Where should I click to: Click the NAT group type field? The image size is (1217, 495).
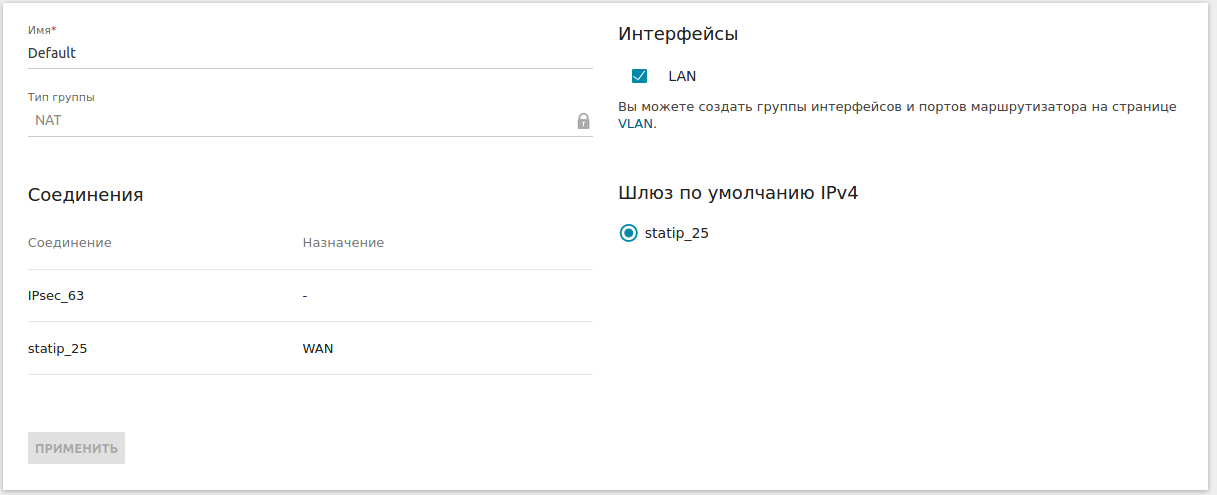(300, 121)
